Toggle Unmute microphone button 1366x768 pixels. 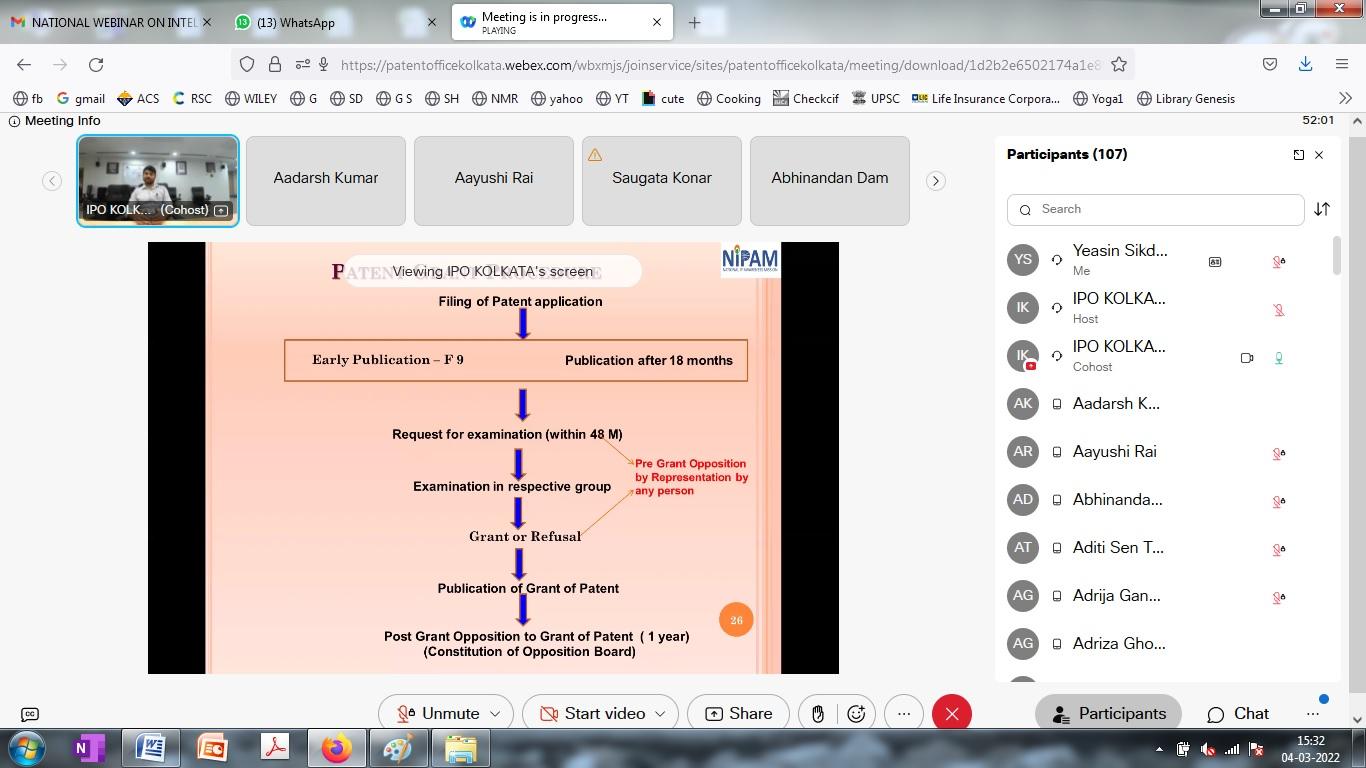pos(438,714)
